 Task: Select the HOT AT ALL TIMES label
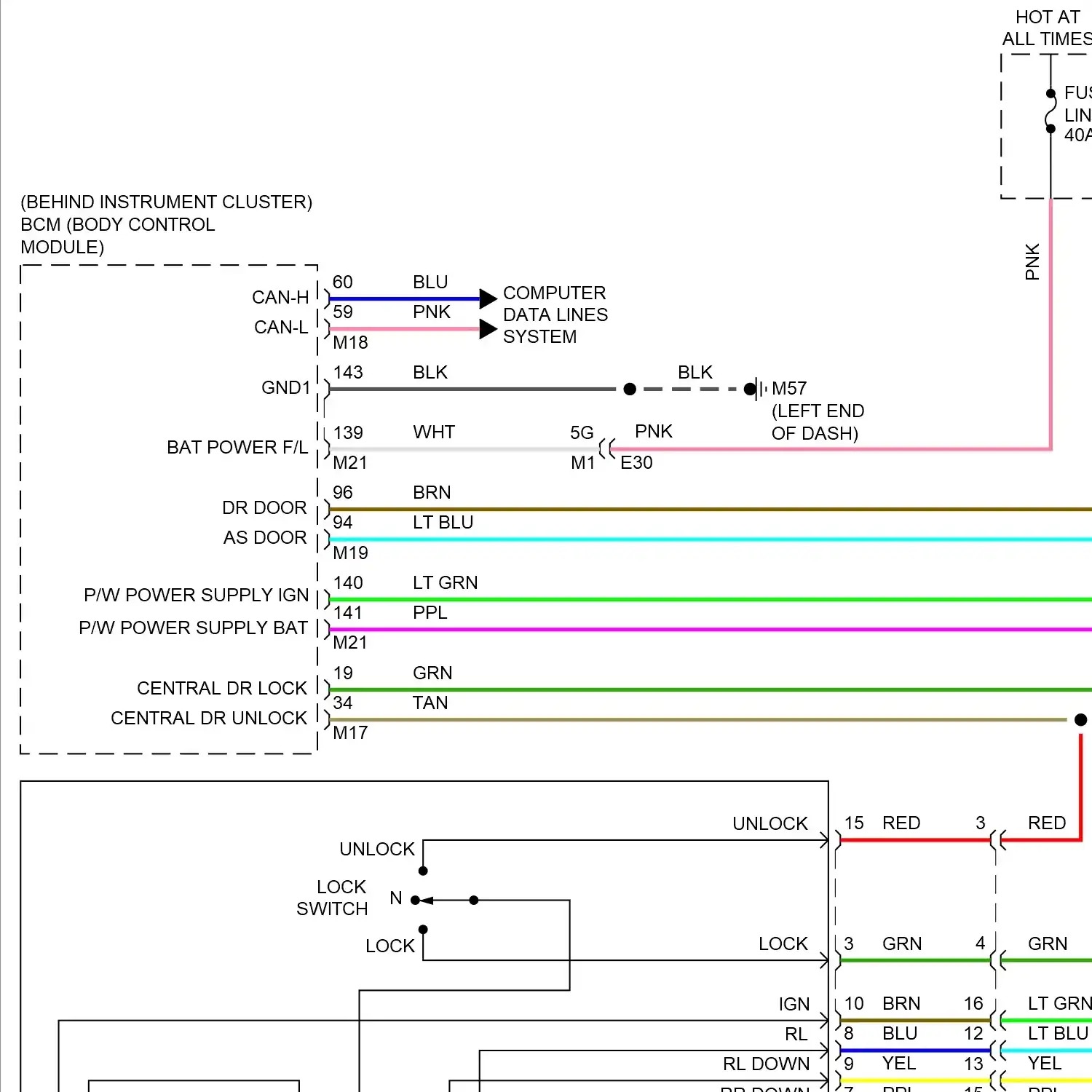1047,28
